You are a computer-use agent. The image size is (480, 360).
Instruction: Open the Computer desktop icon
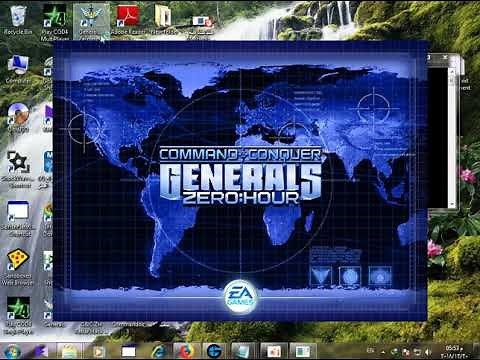tap(18, 69)
